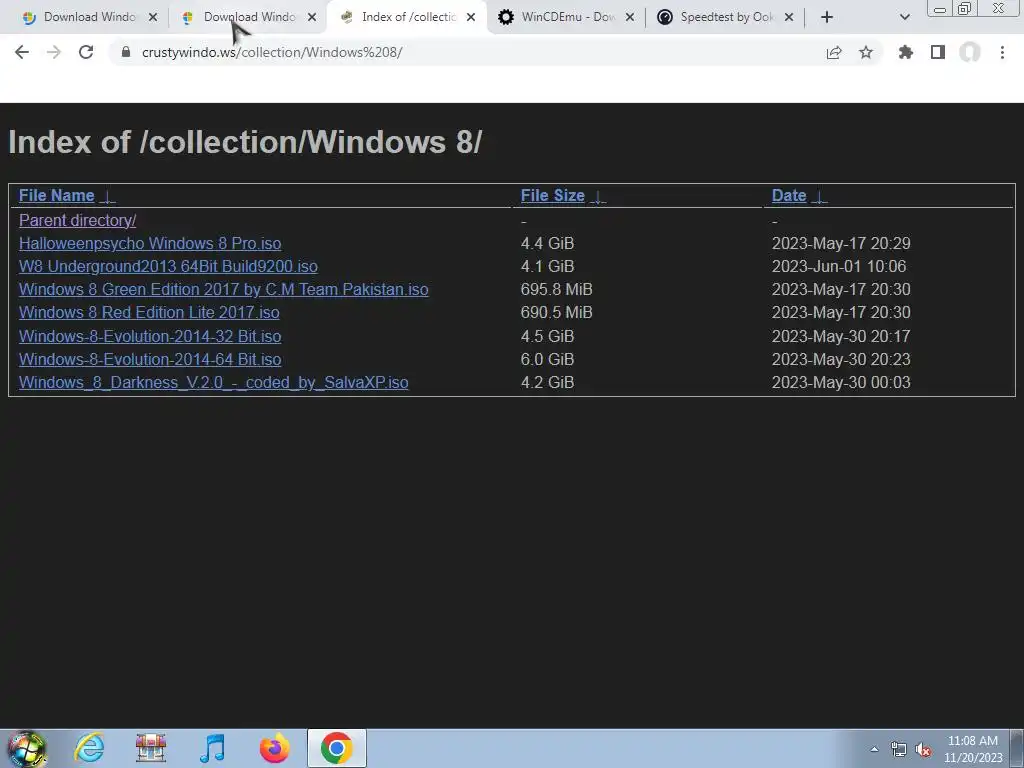Sort by File Name header

56,195
